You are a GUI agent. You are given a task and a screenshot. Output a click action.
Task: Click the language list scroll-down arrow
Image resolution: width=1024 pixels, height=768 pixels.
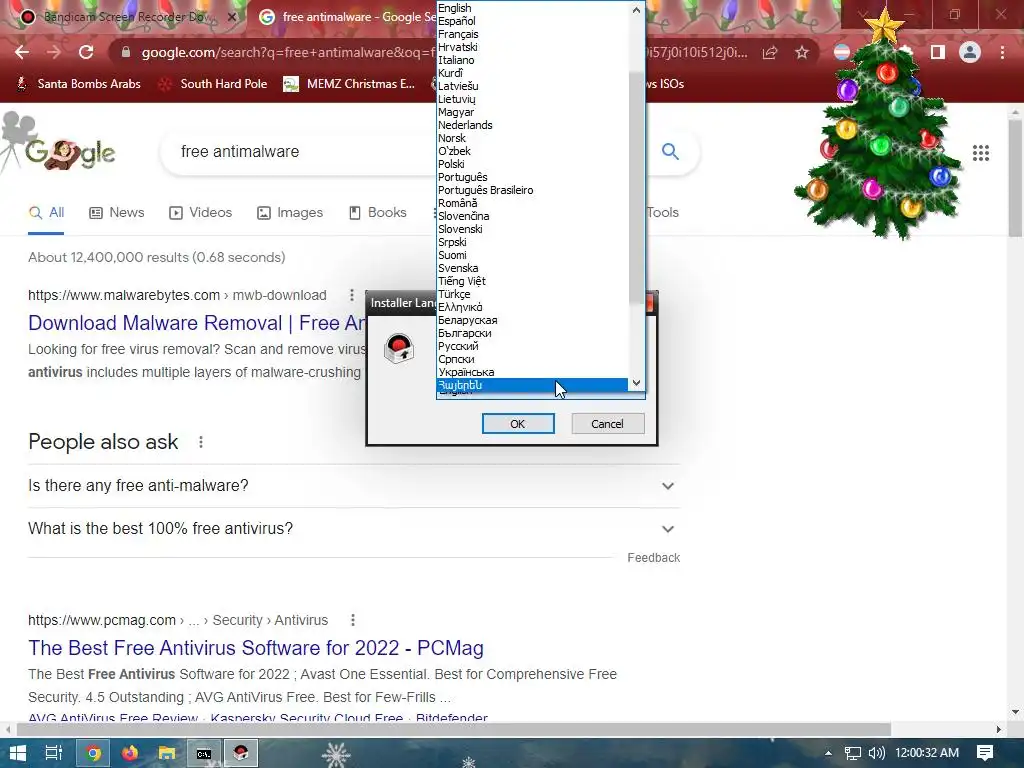point(637,383)
